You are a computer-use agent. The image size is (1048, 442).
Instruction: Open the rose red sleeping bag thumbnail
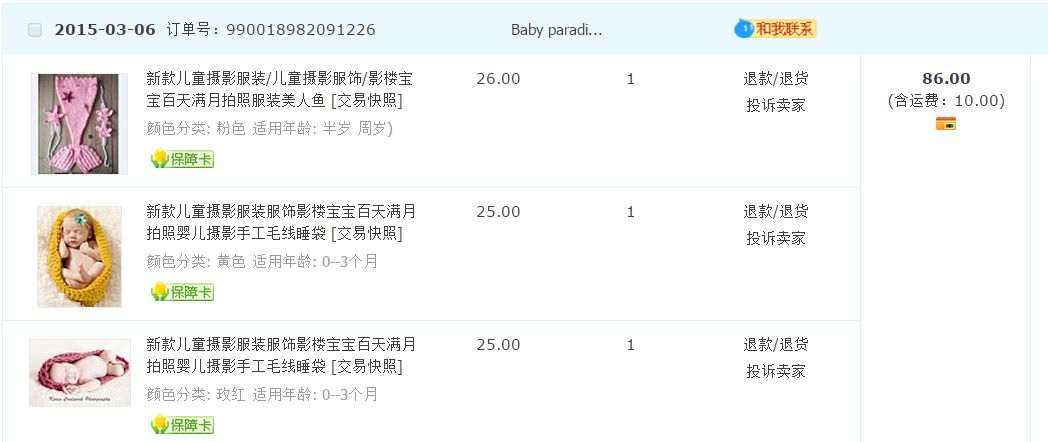(x=79, y=373)
